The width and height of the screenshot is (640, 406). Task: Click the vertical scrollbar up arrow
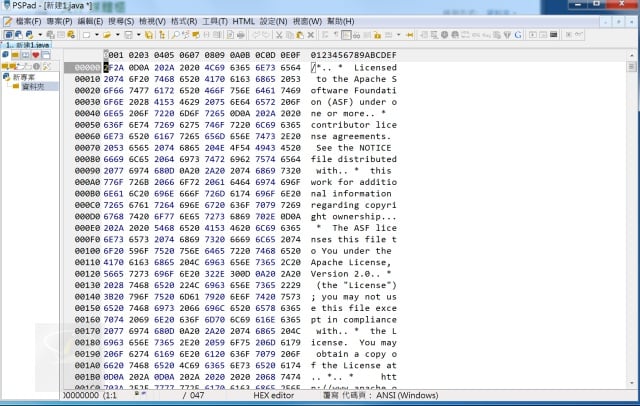click(x=633, y=54)
